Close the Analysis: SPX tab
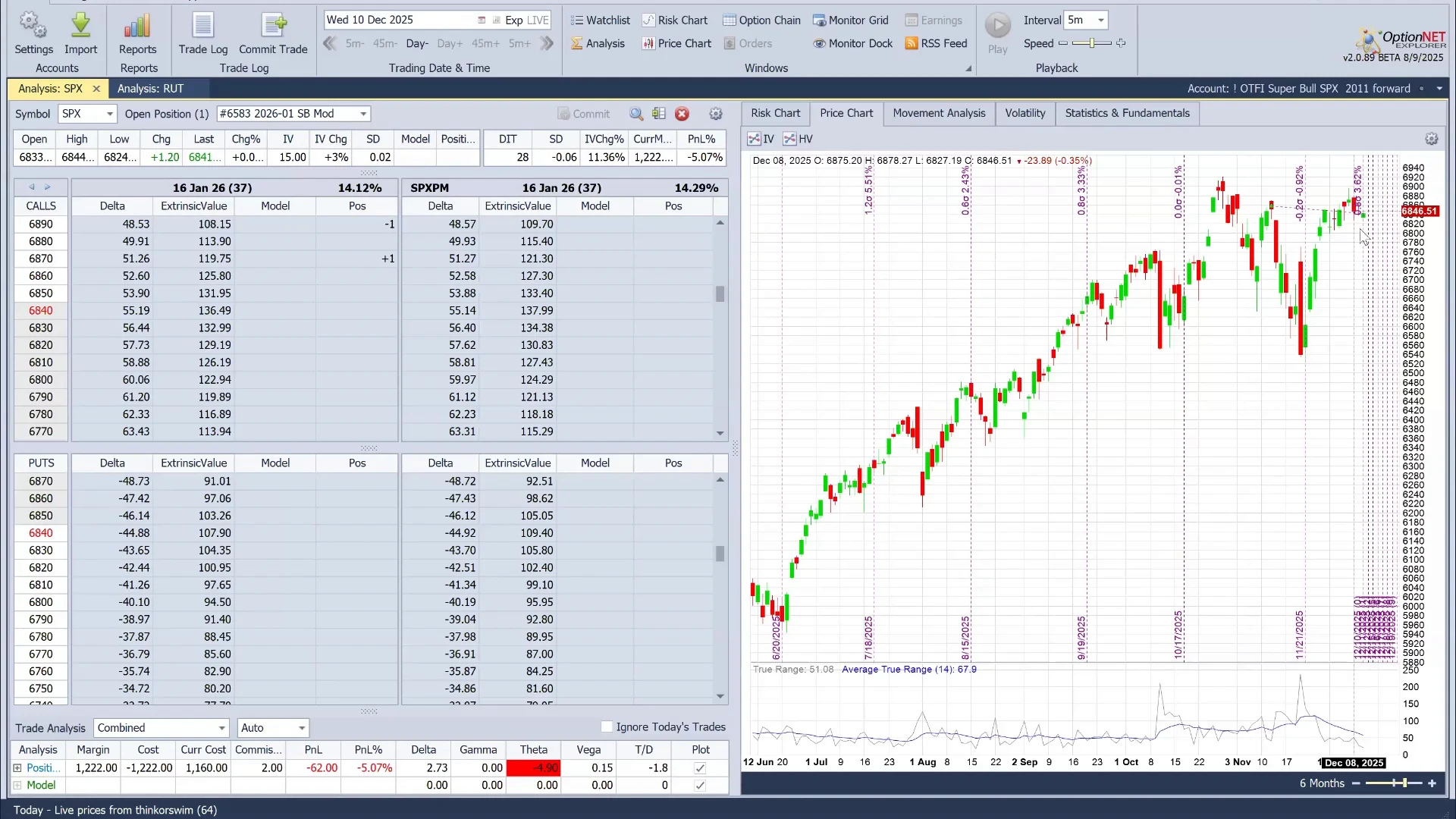Viewport: 1456px width, 819px height. point(96,89)
